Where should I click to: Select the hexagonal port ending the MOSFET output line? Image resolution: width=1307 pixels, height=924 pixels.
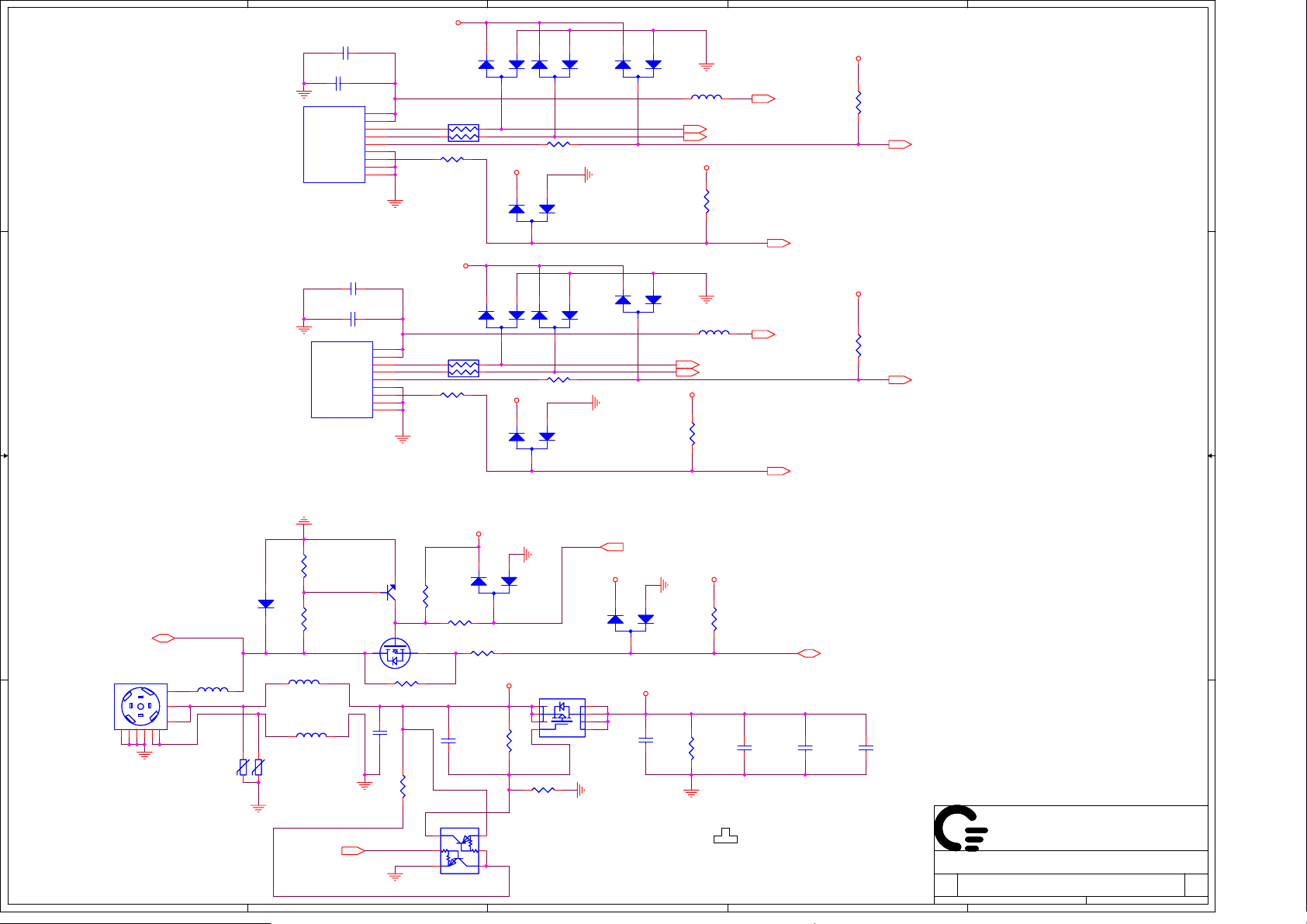pos(809,653)
